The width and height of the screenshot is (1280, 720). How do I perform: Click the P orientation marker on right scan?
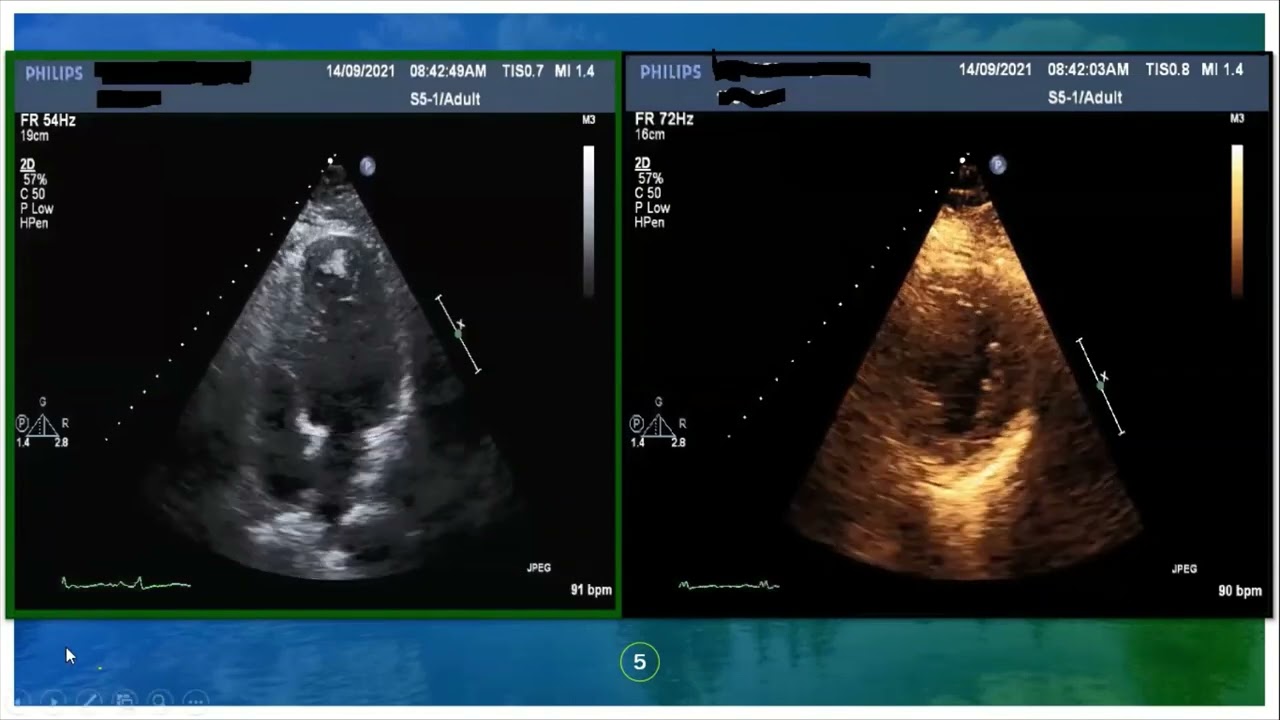point(997,165)
